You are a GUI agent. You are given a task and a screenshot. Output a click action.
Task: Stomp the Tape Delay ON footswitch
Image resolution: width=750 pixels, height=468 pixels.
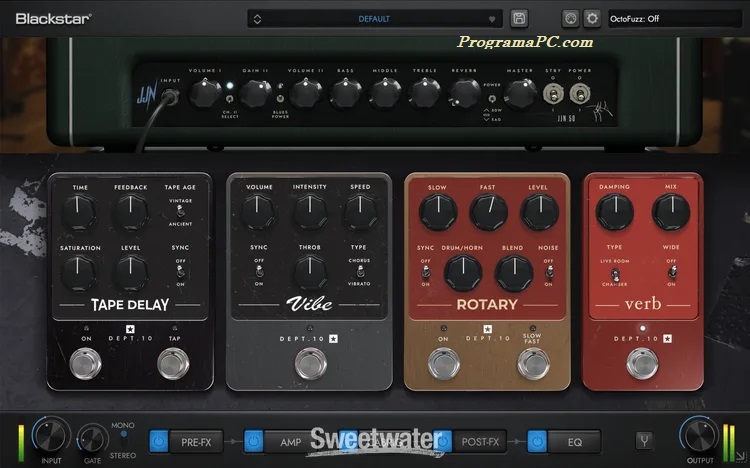[86, 364]
